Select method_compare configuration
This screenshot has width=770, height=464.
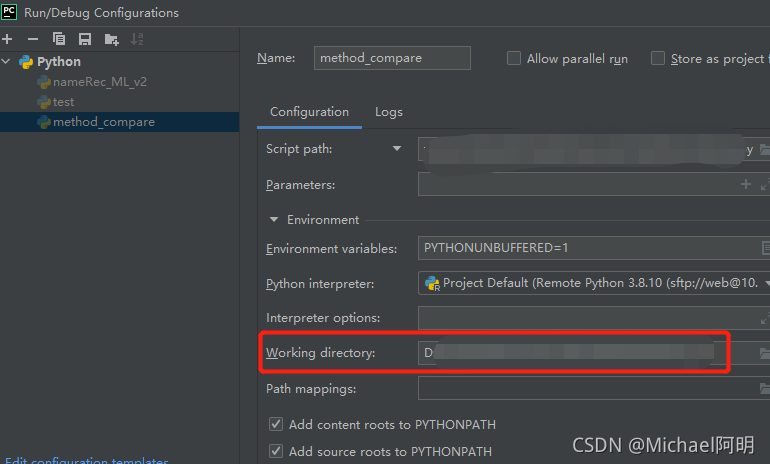(119, 122)
